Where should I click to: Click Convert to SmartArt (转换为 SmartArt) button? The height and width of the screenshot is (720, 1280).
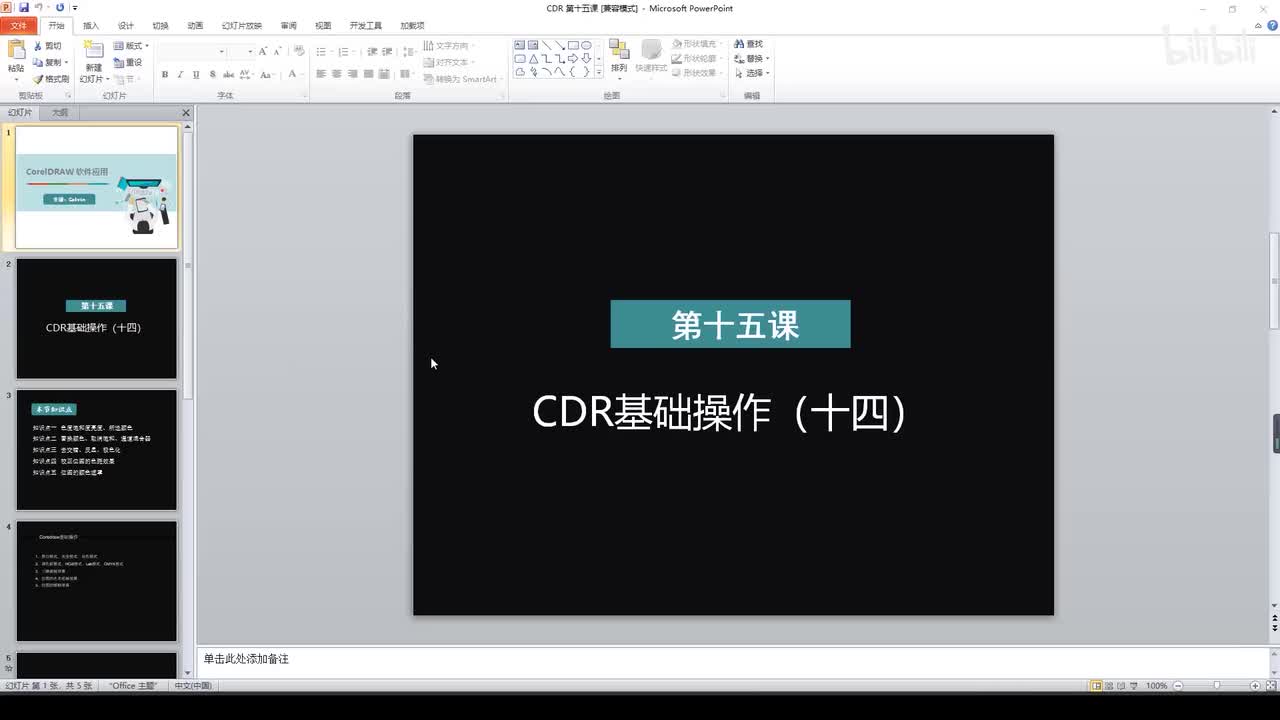(x=461, y=79)
